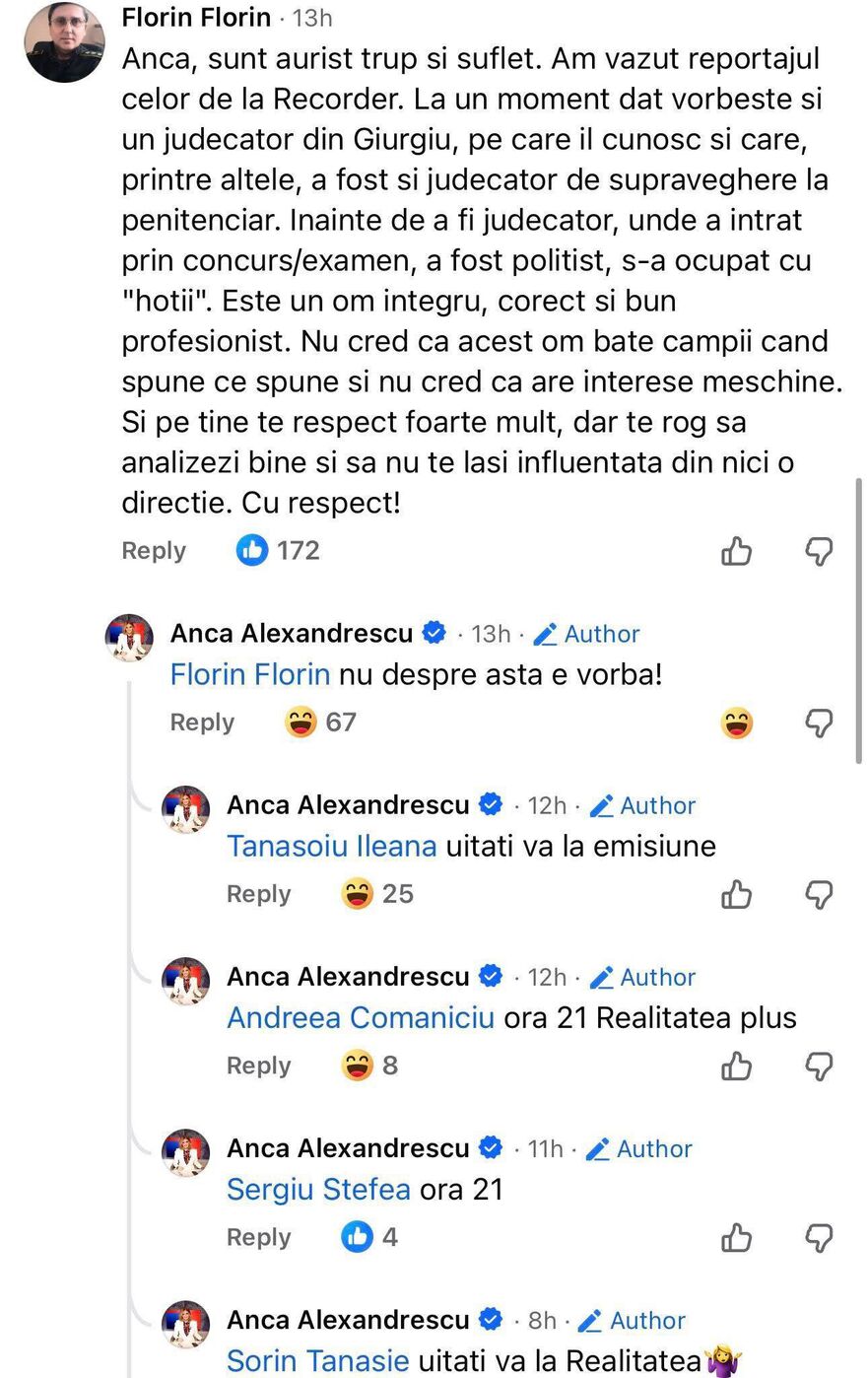Click the verified badge next to Anca Alexandrescu
Viewport: 868px width, 1378px height.
434,633
